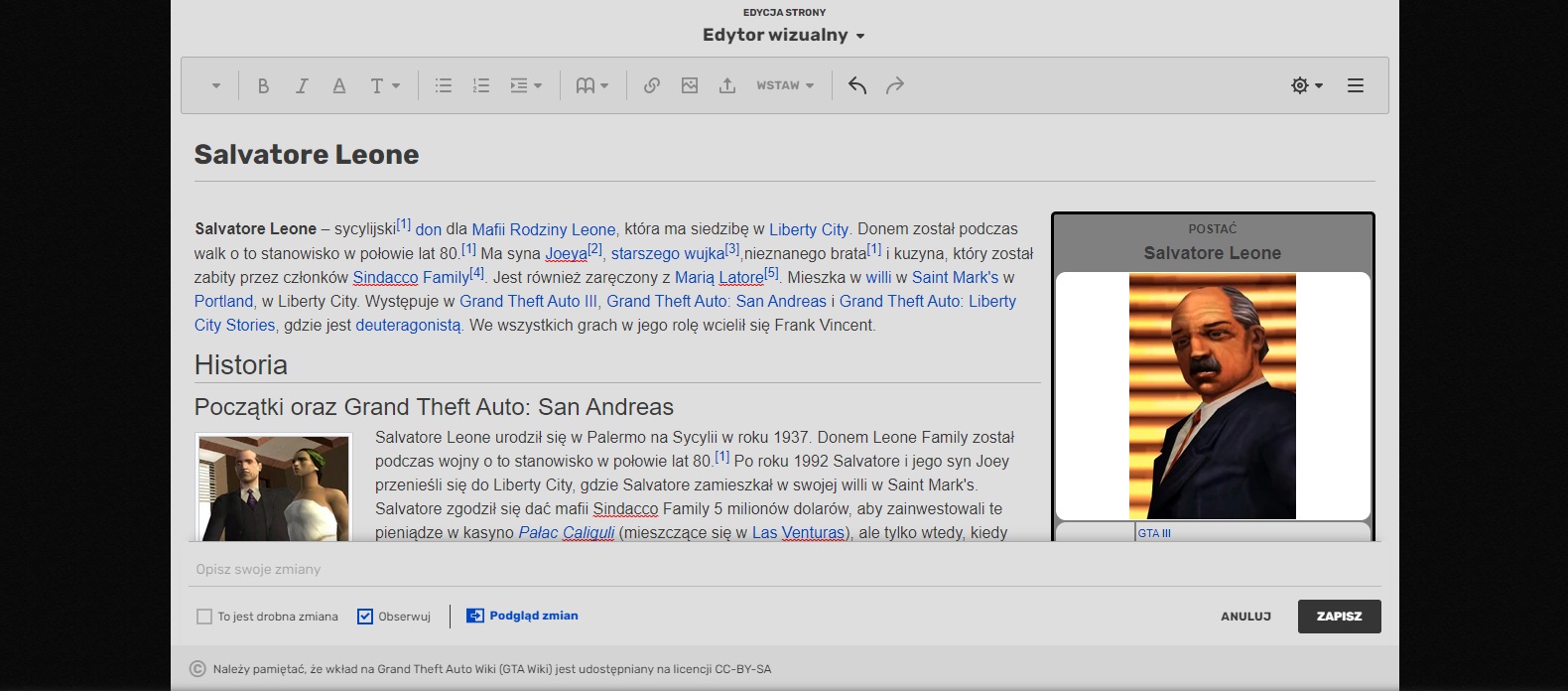The width and height of the screenshot is (1568, 691).
Task: Click the 'Portland' link
Action: (223, 301)
